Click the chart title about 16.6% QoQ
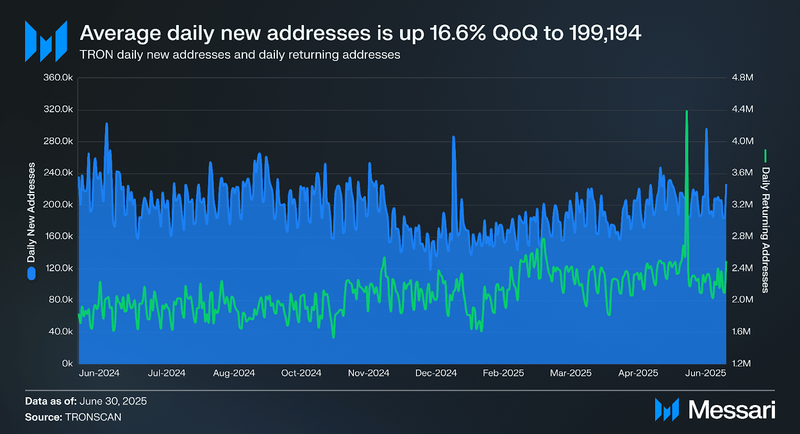 click(x=360, y=33)
